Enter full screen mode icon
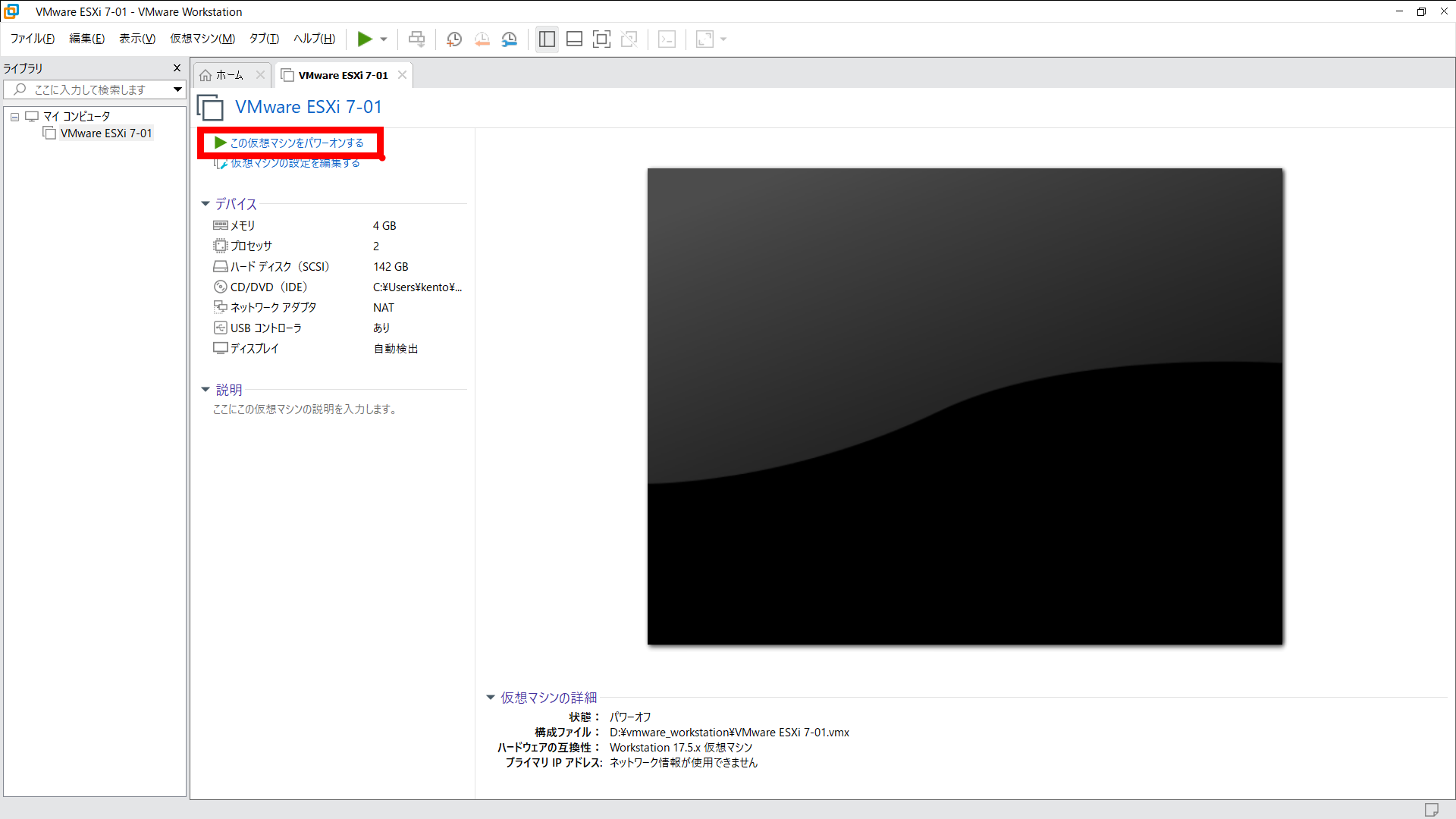Viewport: 1456px width, 819px height. (601, 39)
